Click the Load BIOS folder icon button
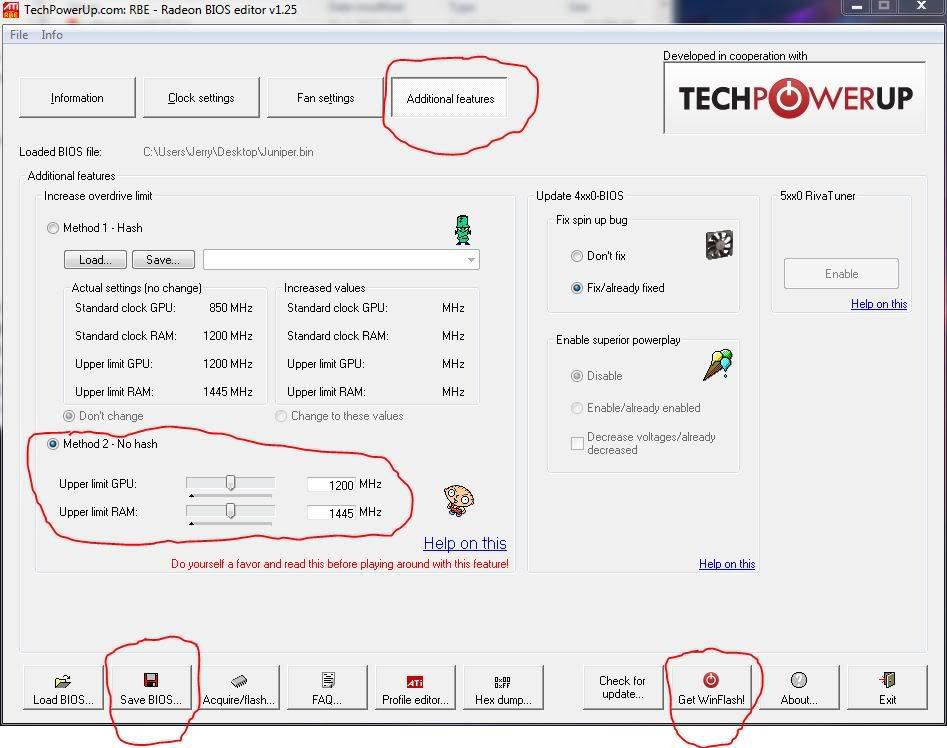947x748 pixels. [62, 688]
